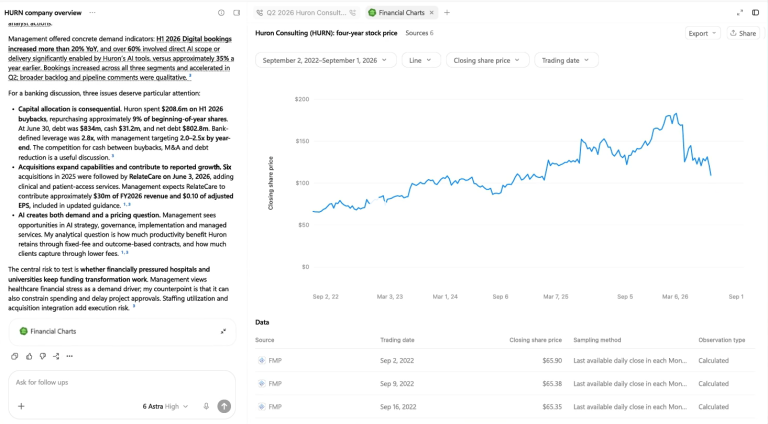Image resolution: width=768 pixels, height=424 pixels.
Task: Click the citation marker after 'useful discussion.'
Action: [x=113, y=156]
